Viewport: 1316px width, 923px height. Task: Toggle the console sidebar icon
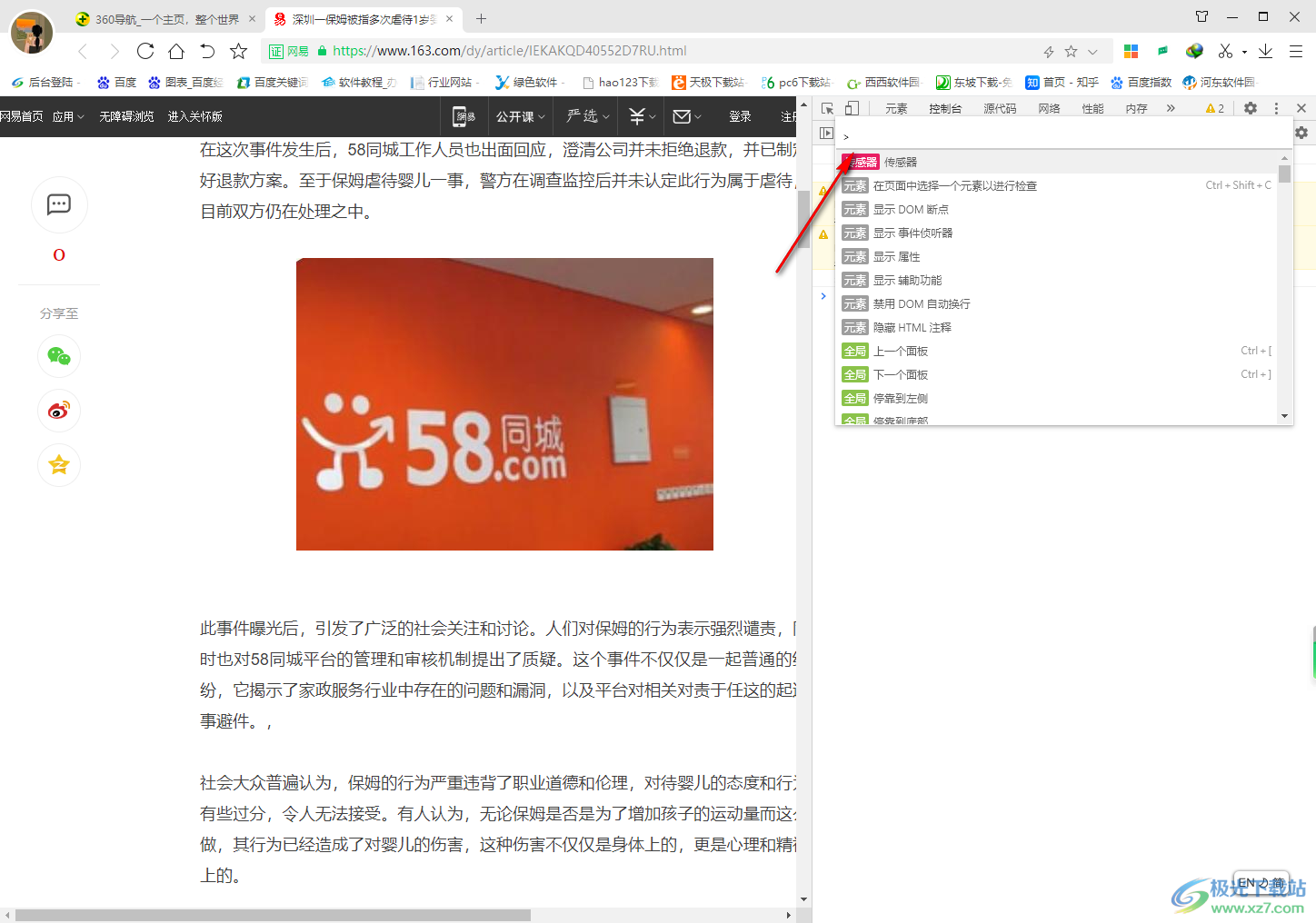point(826,133)
